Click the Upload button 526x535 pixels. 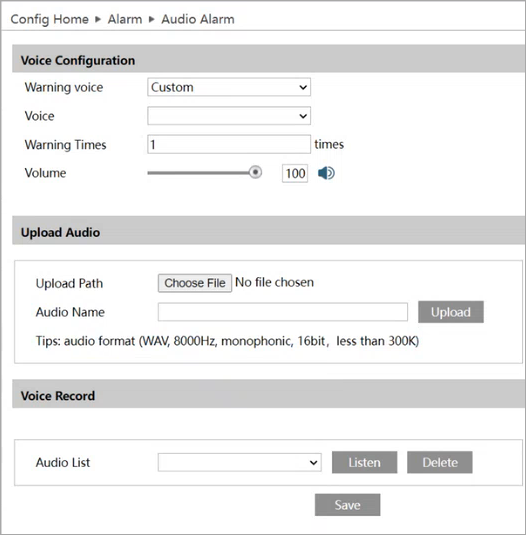point(451,312)
